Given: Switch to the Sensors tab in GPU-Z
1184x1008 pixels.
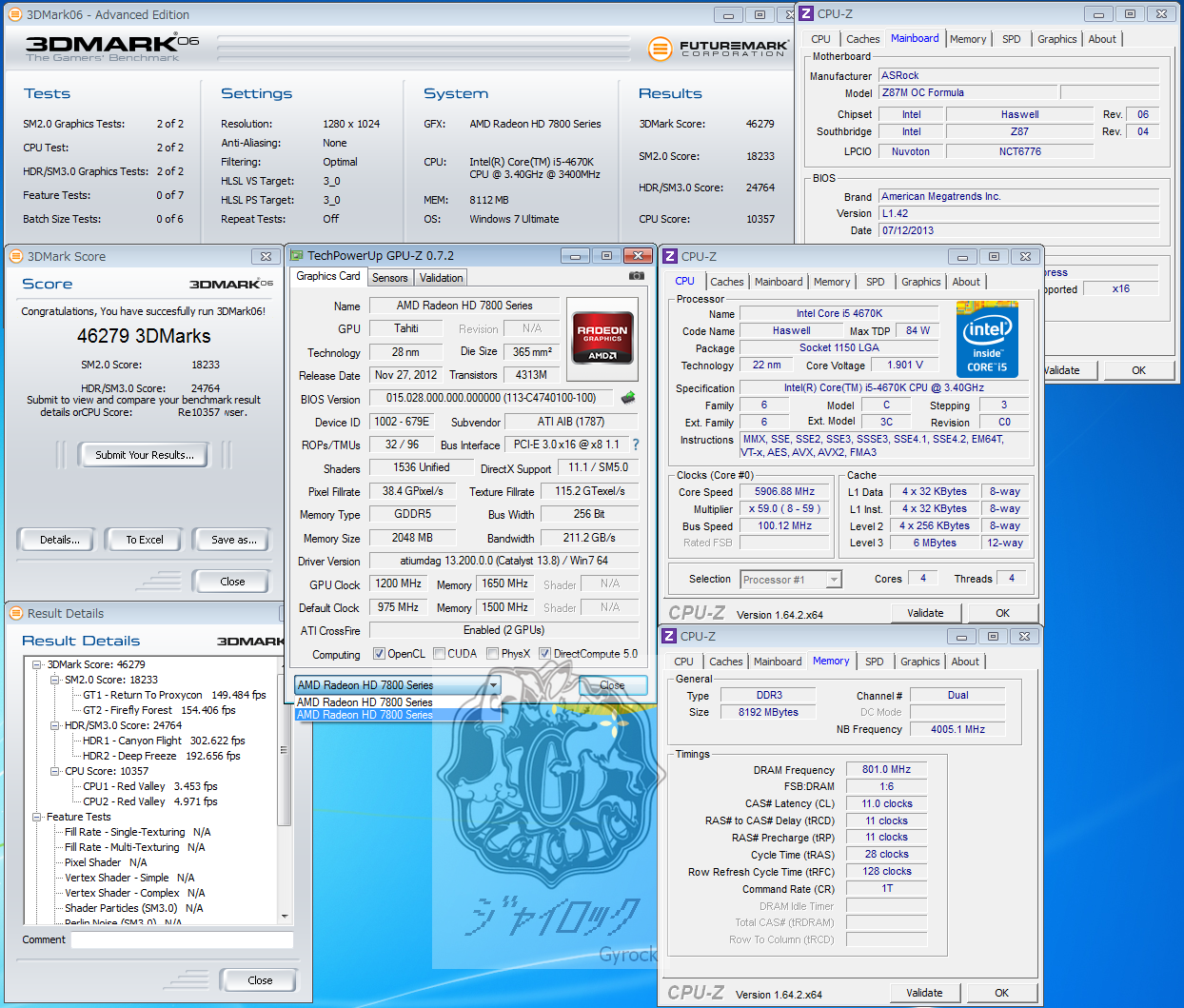Looking at the screenshot, I should tap(389, 278).
